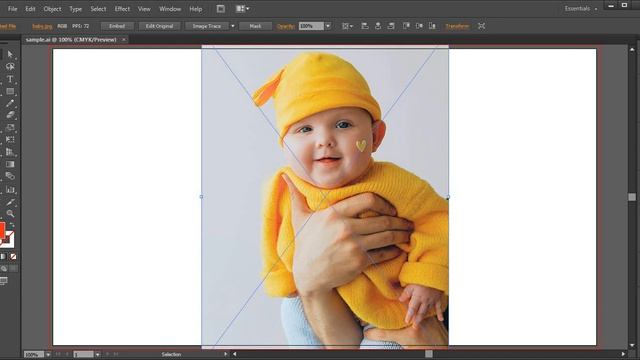
Task: Switch to Draw Normal mode
Action: point(4,269)
